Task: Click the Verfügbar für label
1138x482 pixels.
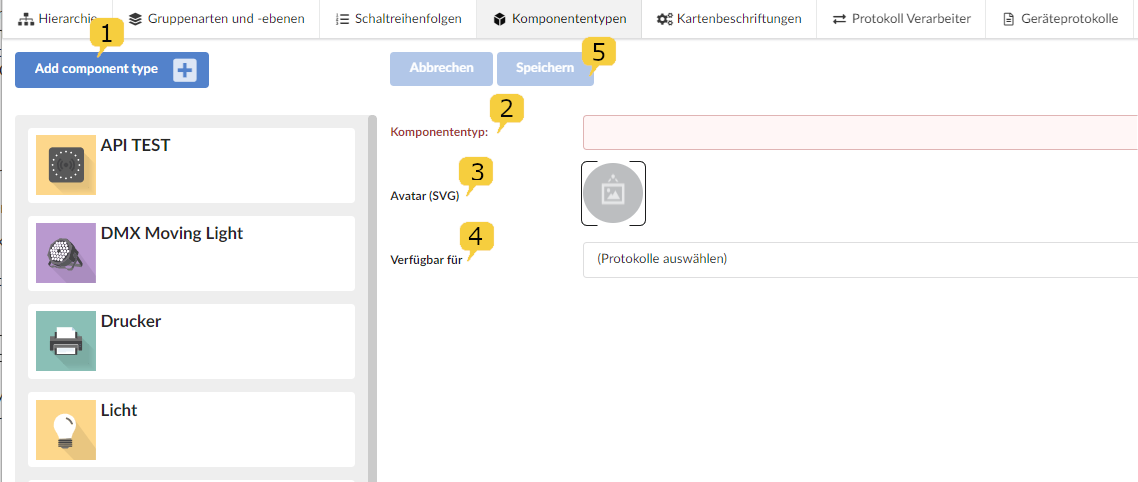Action: 427,260
